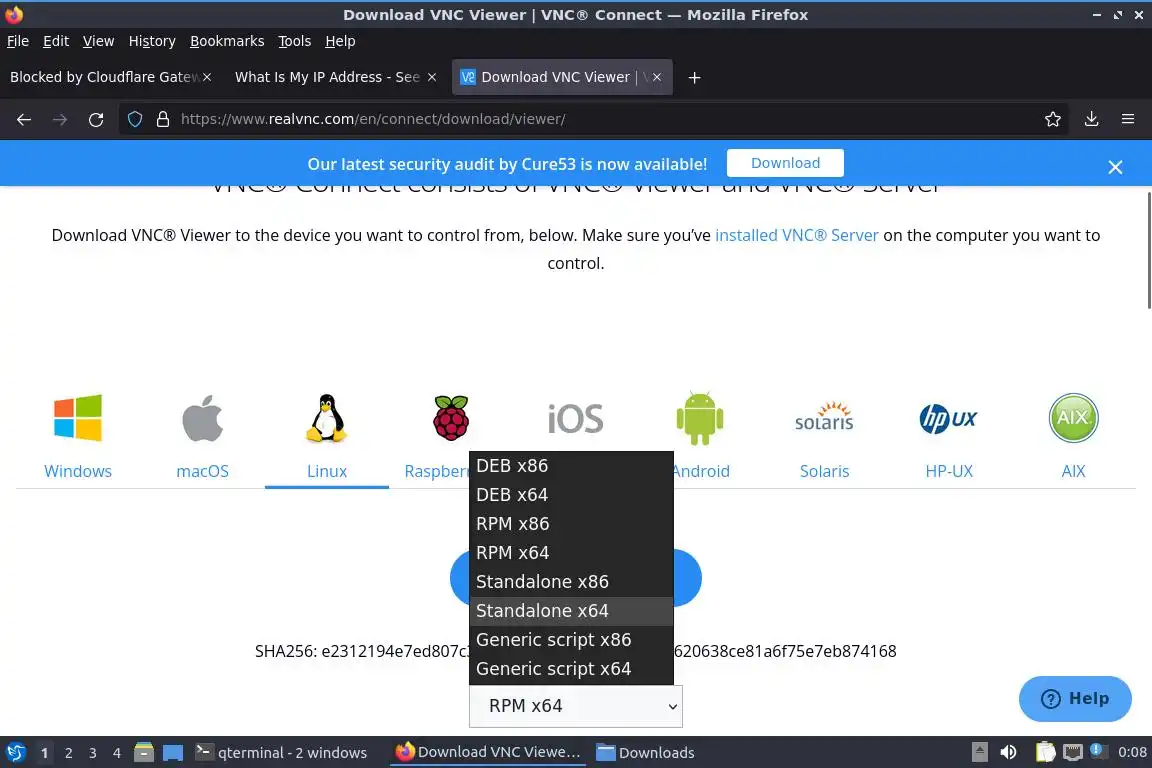Click the Solaris platform text link

click(x=824, y=471)
